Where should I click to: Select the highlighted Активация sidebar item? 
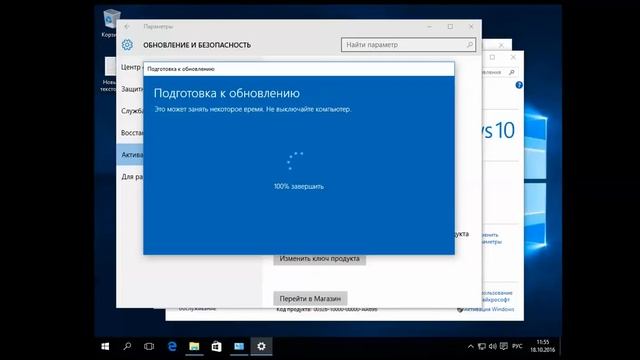tap(130, 155)
